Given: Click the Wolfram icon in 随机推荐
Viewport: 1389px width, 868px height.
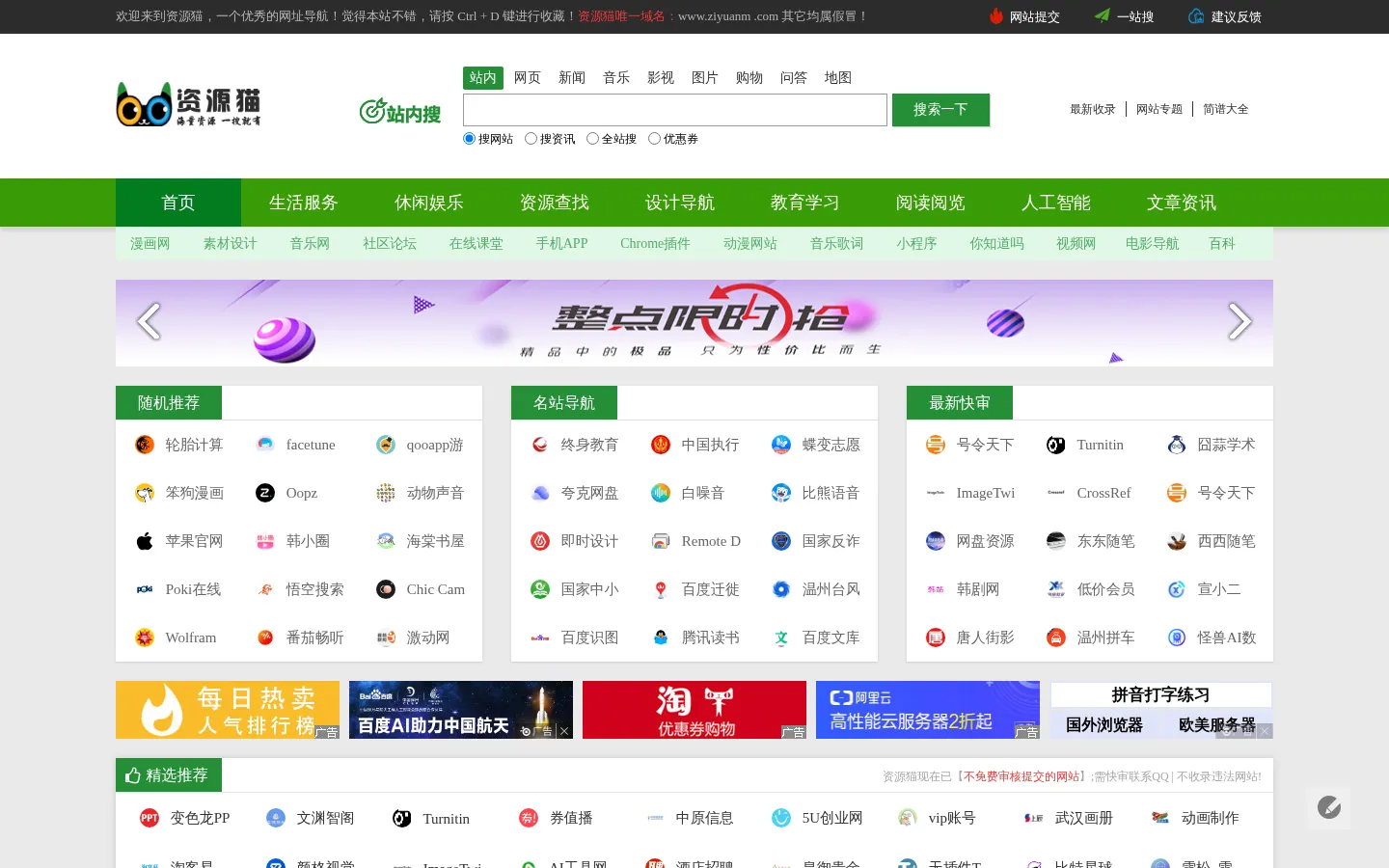Looking at the screenshot, I should 145,637.
